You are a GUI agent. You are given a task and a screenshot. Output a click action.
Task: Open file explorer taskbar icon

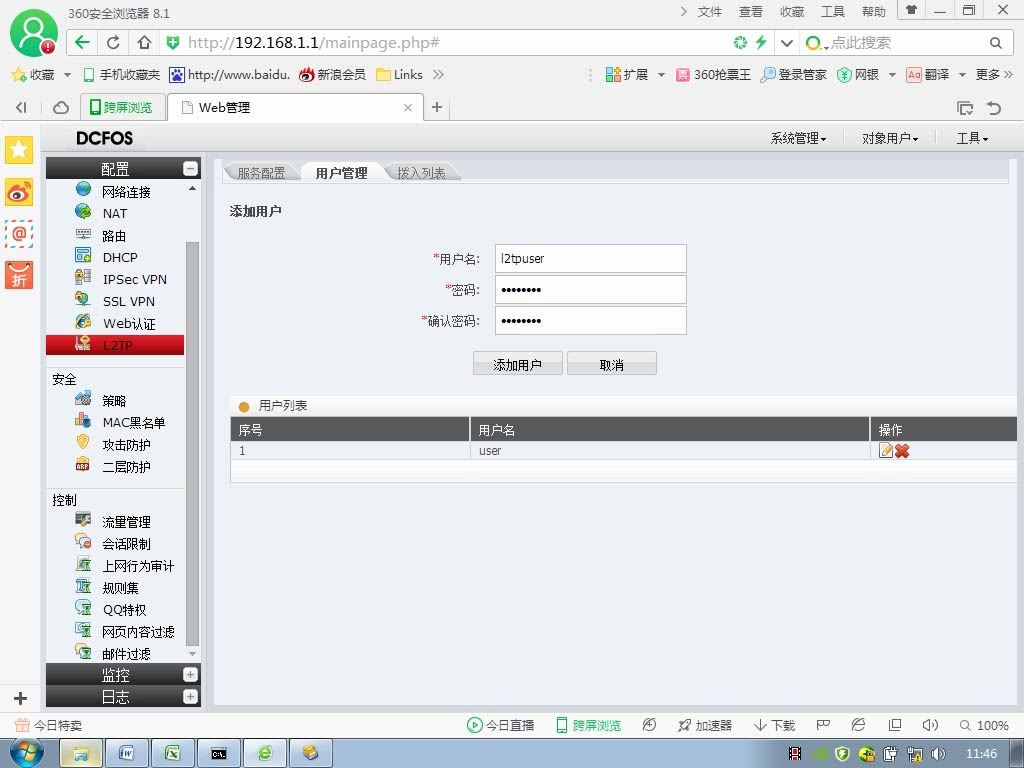(81, 753)
